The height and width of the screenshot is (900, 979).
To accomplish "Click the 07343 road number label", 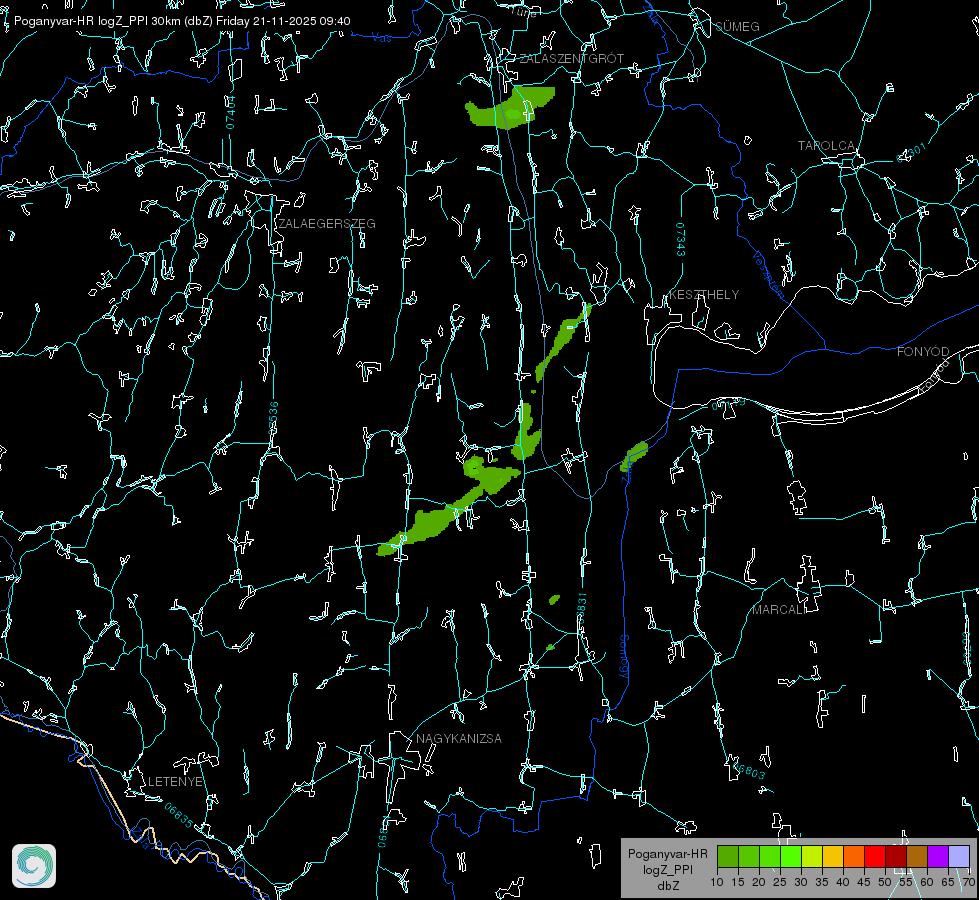I will (x=680, y=240).
